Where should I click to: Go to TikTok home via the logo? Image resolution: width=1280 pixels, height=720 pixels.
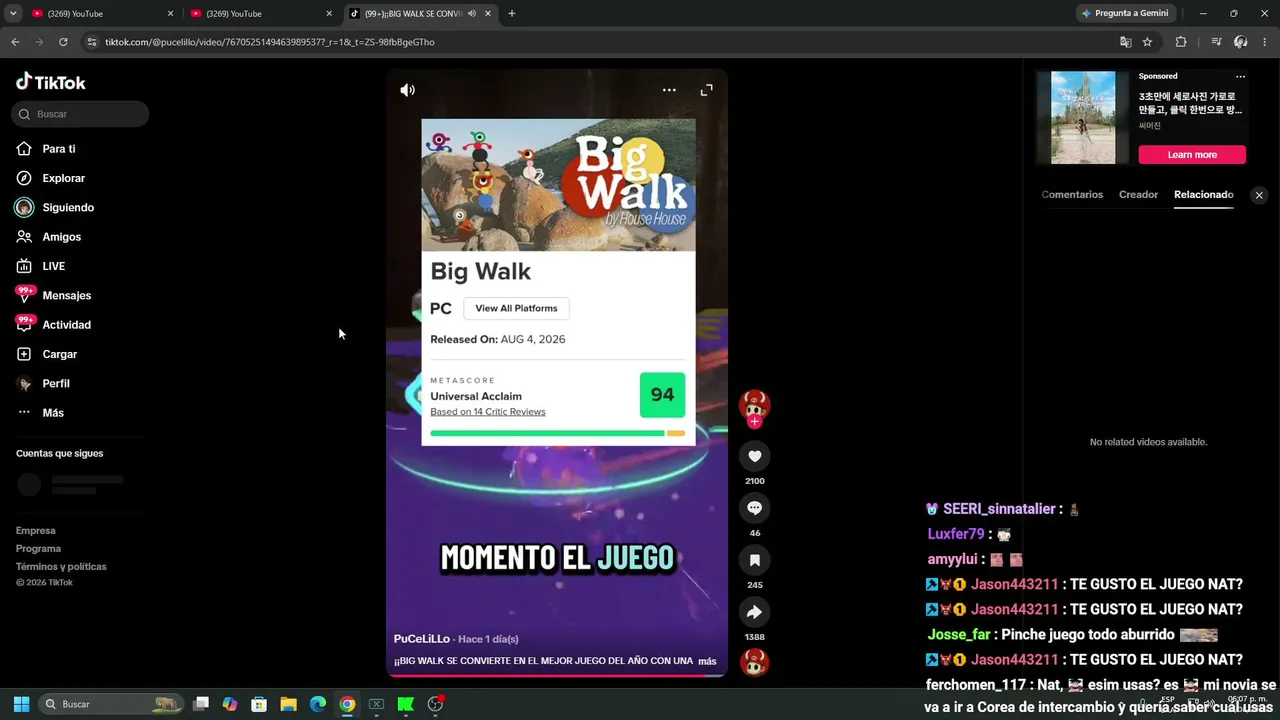[x=51, y=82]
